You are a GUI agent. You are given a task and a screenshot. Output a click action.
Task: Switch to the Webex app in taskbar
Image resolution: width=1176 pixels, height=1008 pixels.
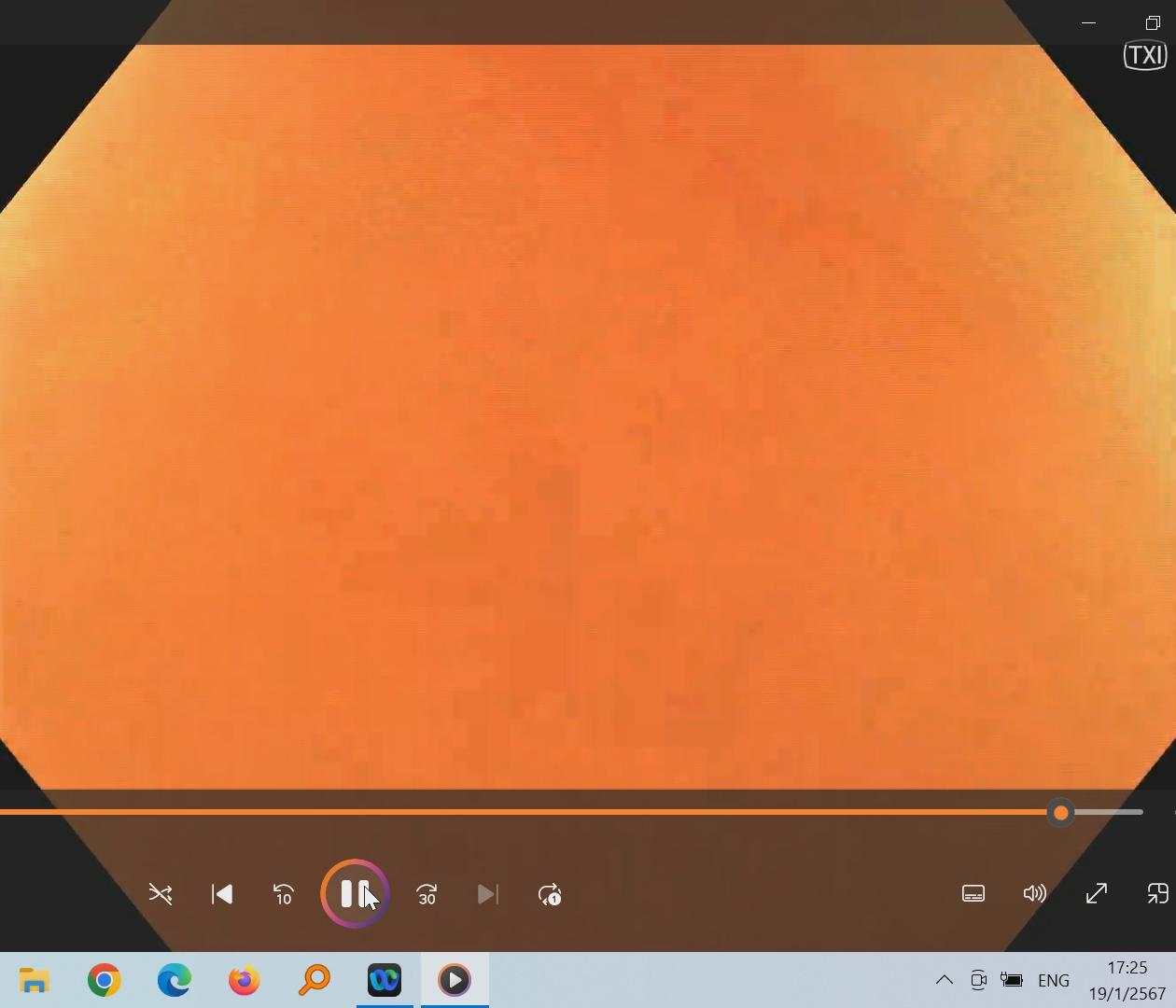click(x=385, y=980)
